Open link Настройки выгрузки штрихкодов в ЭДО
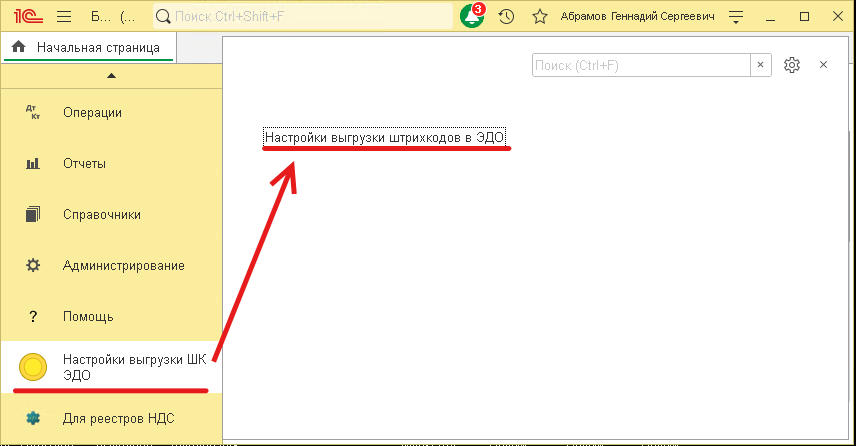The height and width of the screenshot is (446, 856). [x=384, y=138]
